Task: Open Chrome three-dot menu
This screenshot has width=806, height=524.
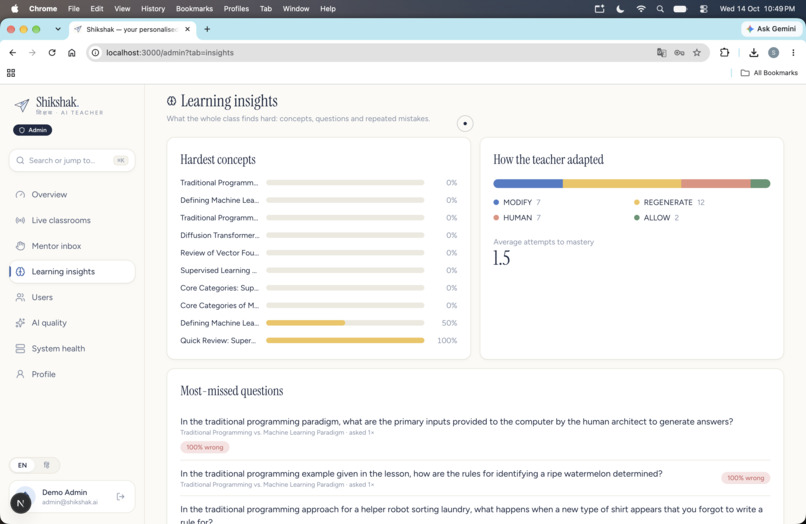Action: 793,52
